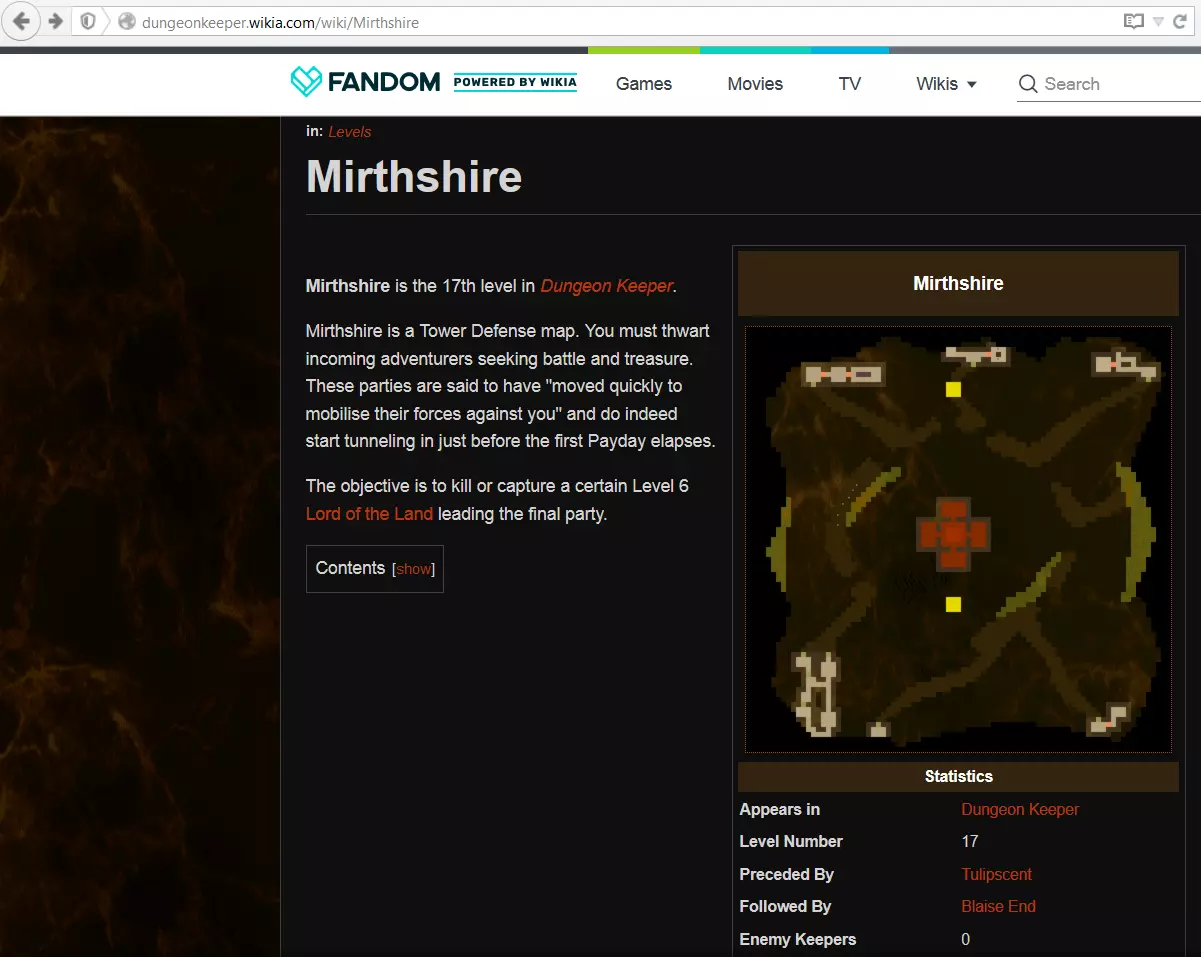Open the Blaise End following level link
Viewport: 1201px width, 957px height.
click(x=998, y=906)
